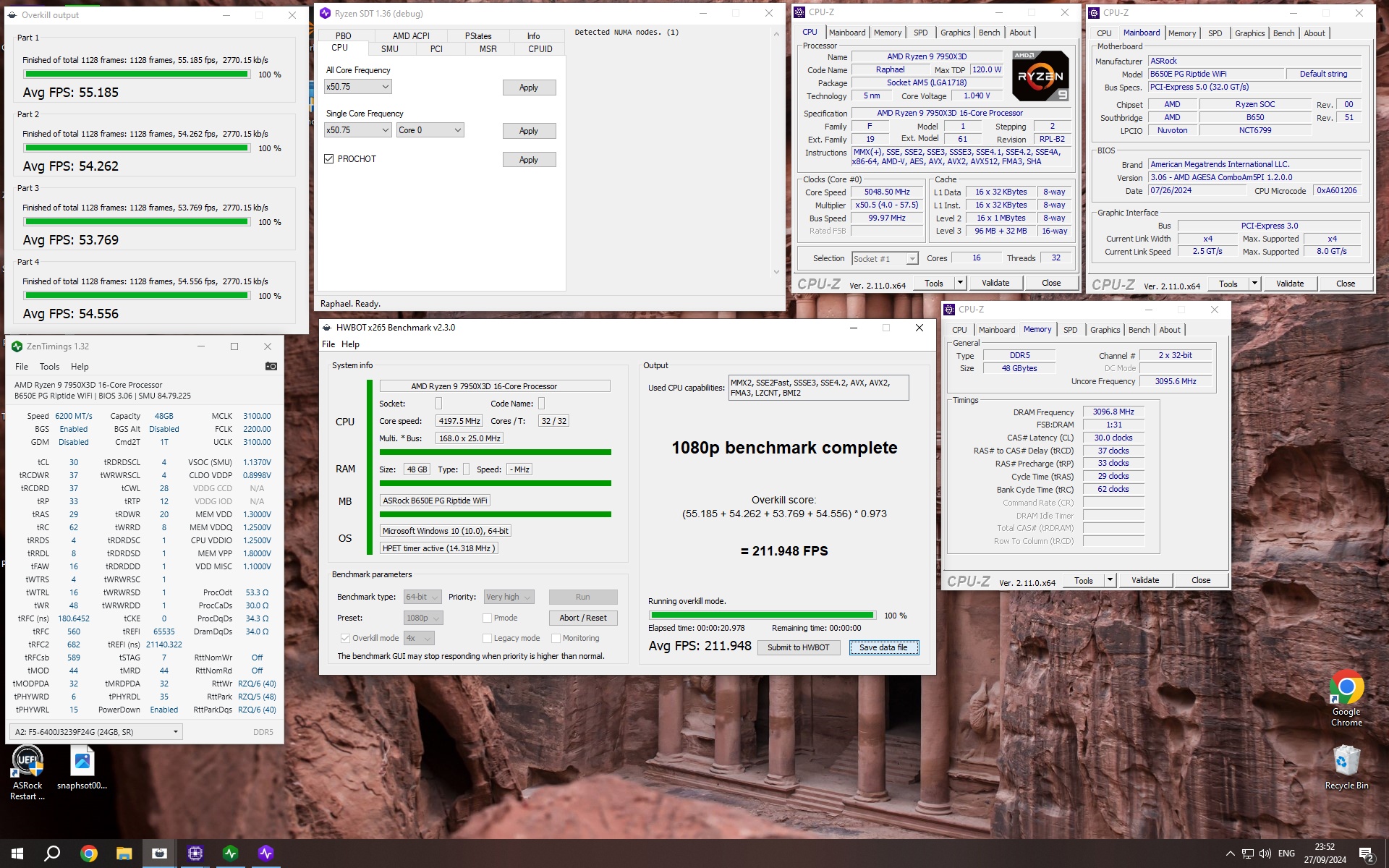The image size is (1389, 868).
Task: Switch to Ryzen SDT taskbar icon
Action: (266, 854)
